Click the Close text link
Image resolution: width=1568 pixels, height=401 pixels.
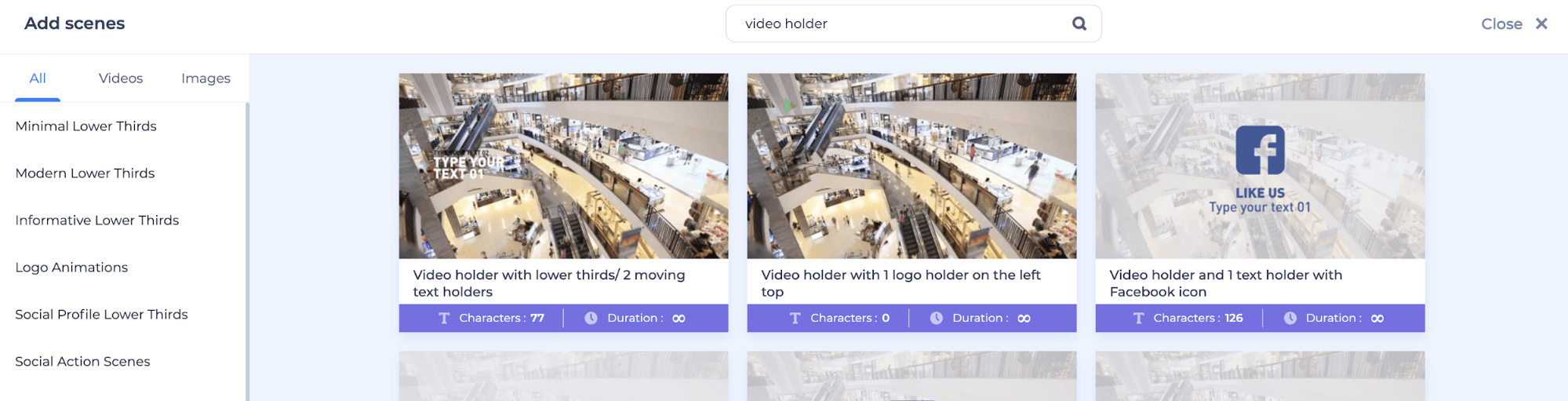click(x=1501, y=24)
